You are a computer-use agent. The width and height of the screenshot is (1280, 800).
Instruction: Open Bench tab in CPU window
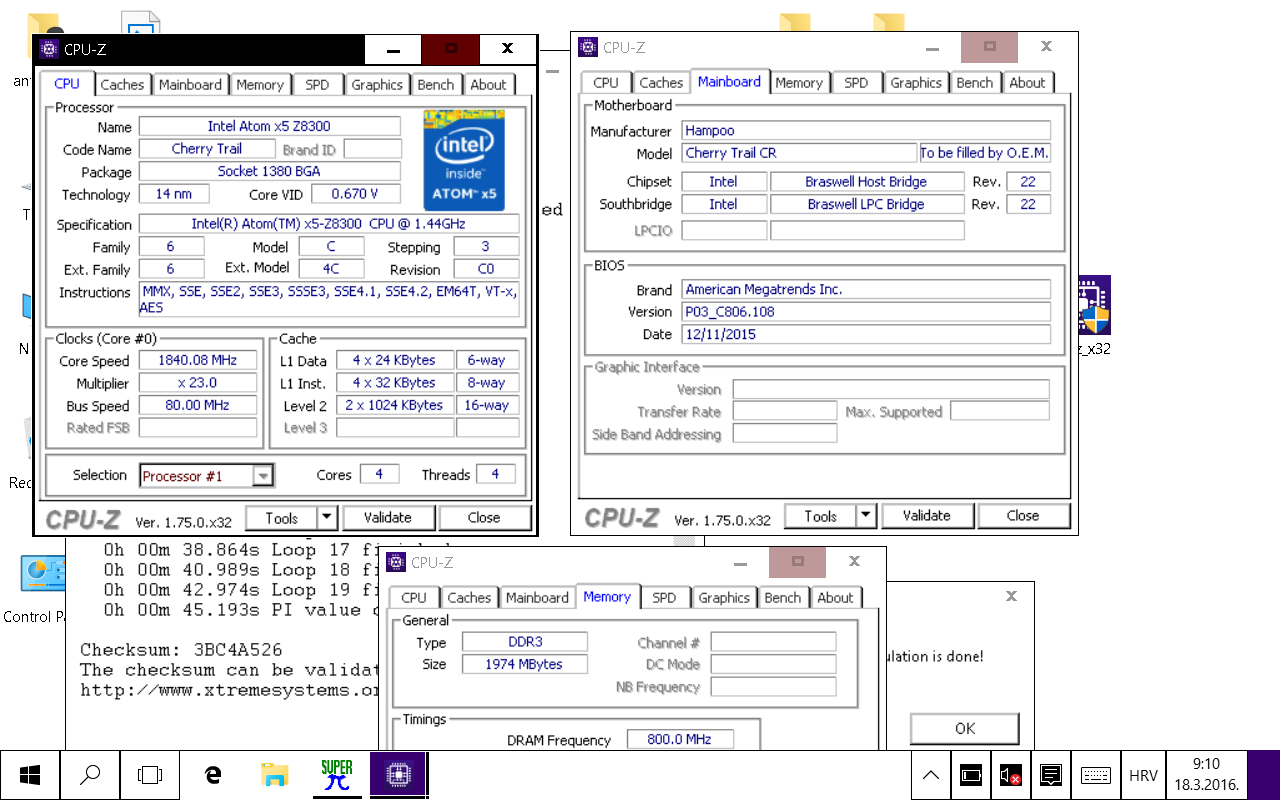tap(436, 85)
